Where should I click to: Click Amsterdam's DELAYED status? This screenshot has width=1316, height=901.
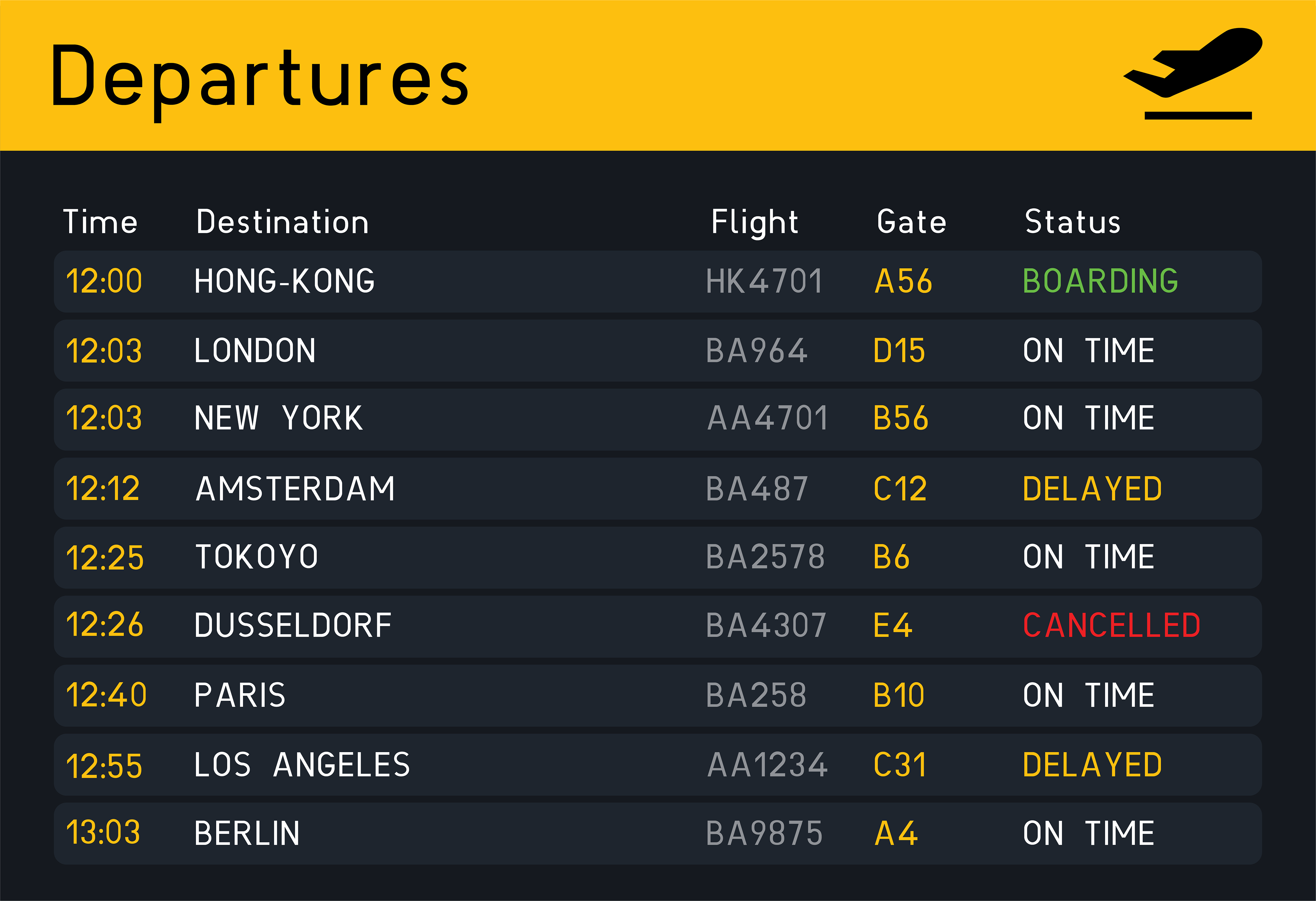pyautogui.click(x=1092, y=489)
